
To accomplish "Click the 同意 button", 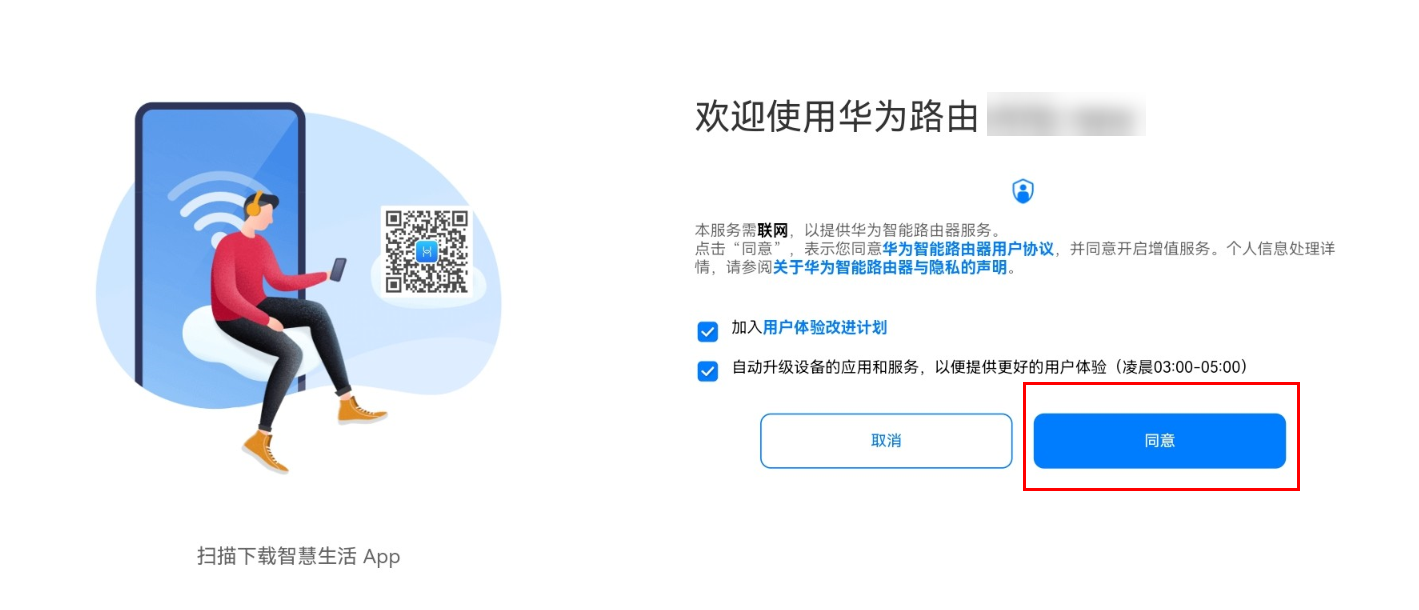I will 1159,441.
